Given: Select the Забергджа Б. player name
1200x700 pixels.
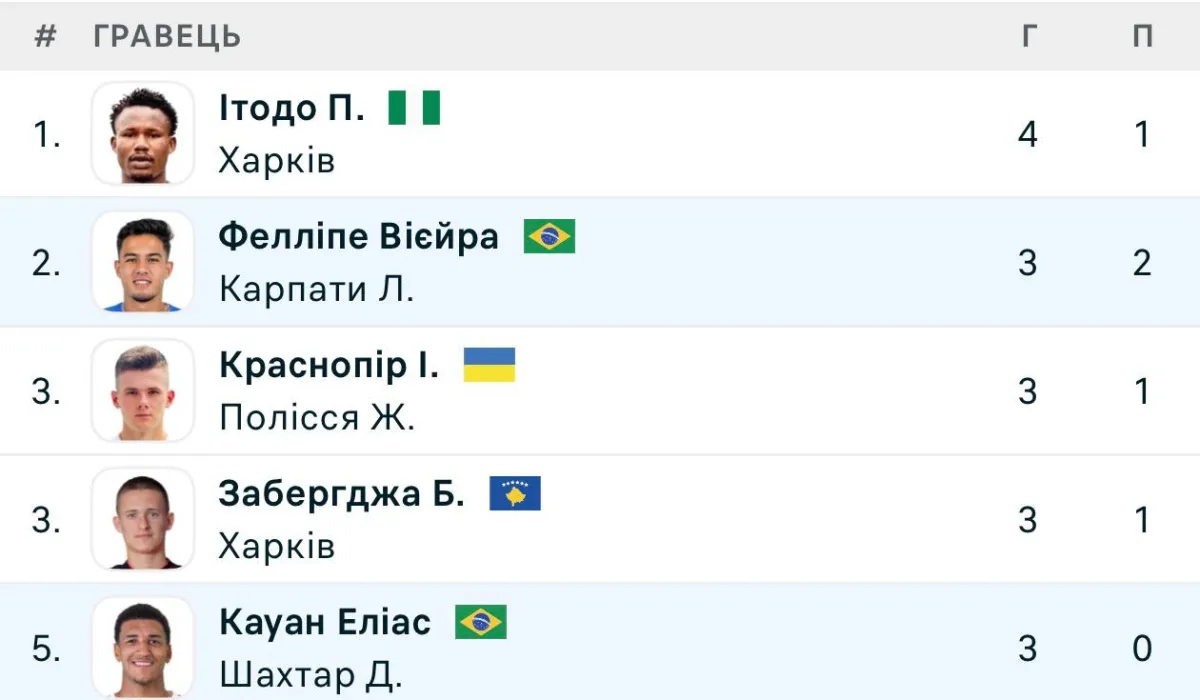Looking at the screenshot, I should 342,494.
